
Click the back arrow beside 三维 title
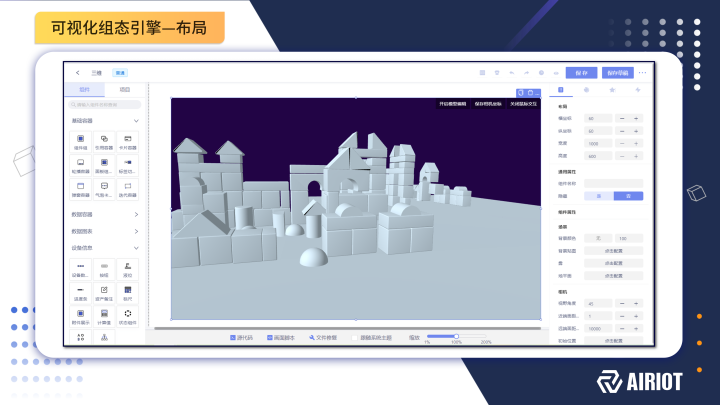tap(78, 73)
